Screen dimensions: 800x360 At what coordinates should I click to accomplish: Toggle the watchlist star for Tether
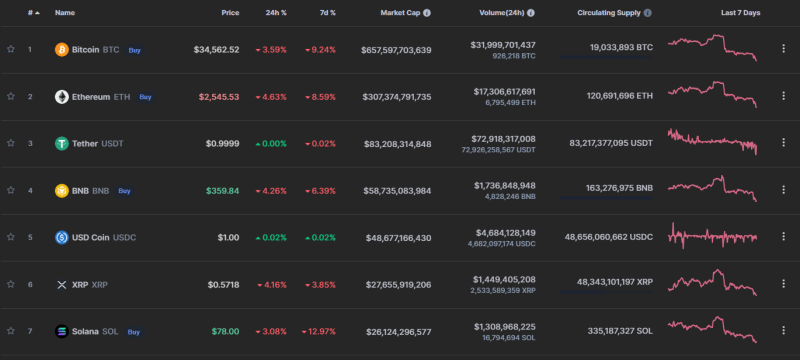[x=11, y=143]
